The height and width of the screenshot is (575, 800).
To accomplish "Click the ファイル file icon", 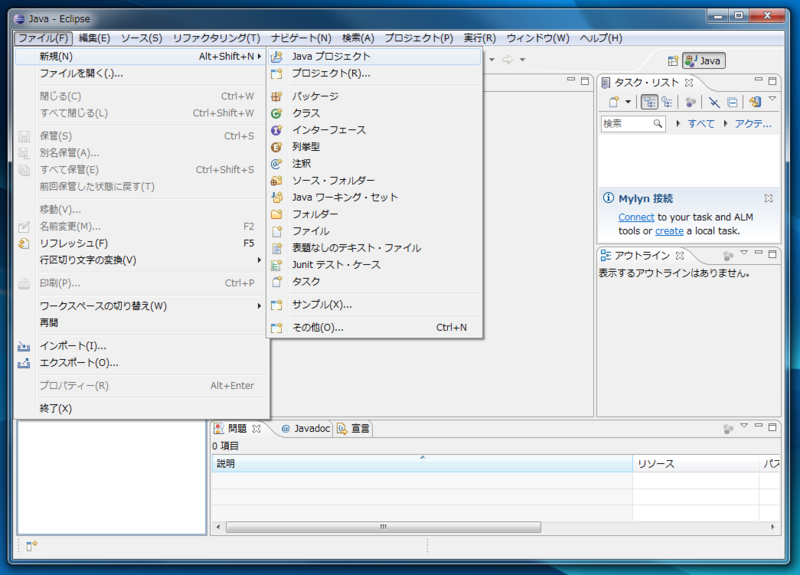I will coord(277,231).
